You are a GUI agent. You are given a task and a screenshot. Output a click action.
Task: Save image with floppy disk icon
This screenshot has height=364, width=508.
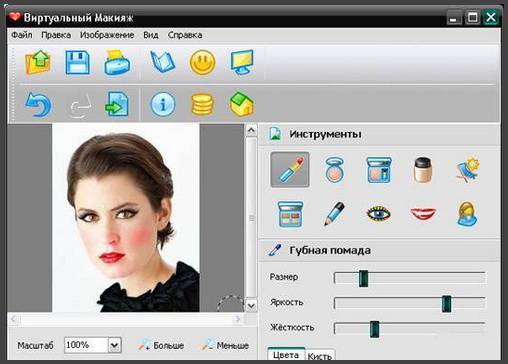(x=77, y=62)
